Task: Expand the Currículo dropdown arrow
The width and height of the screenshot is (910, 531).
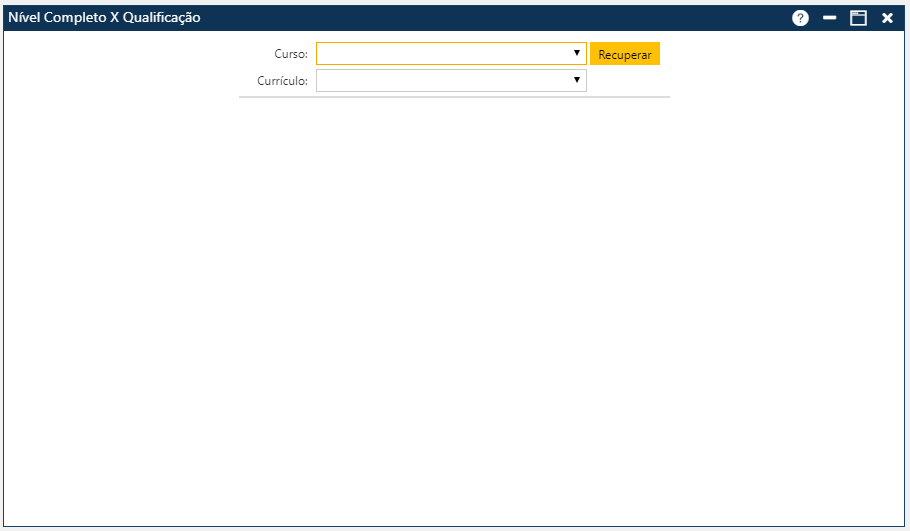Action: (577, 80)
